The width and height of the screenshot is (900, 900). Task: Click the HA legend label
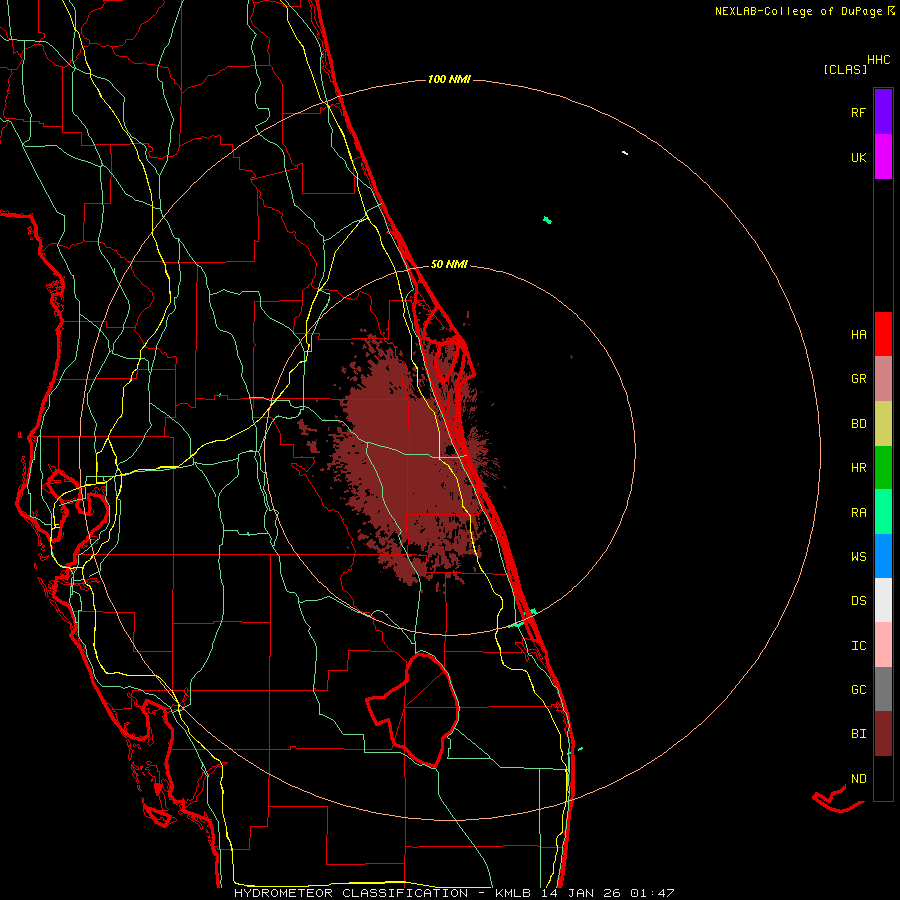pos(858,334)
